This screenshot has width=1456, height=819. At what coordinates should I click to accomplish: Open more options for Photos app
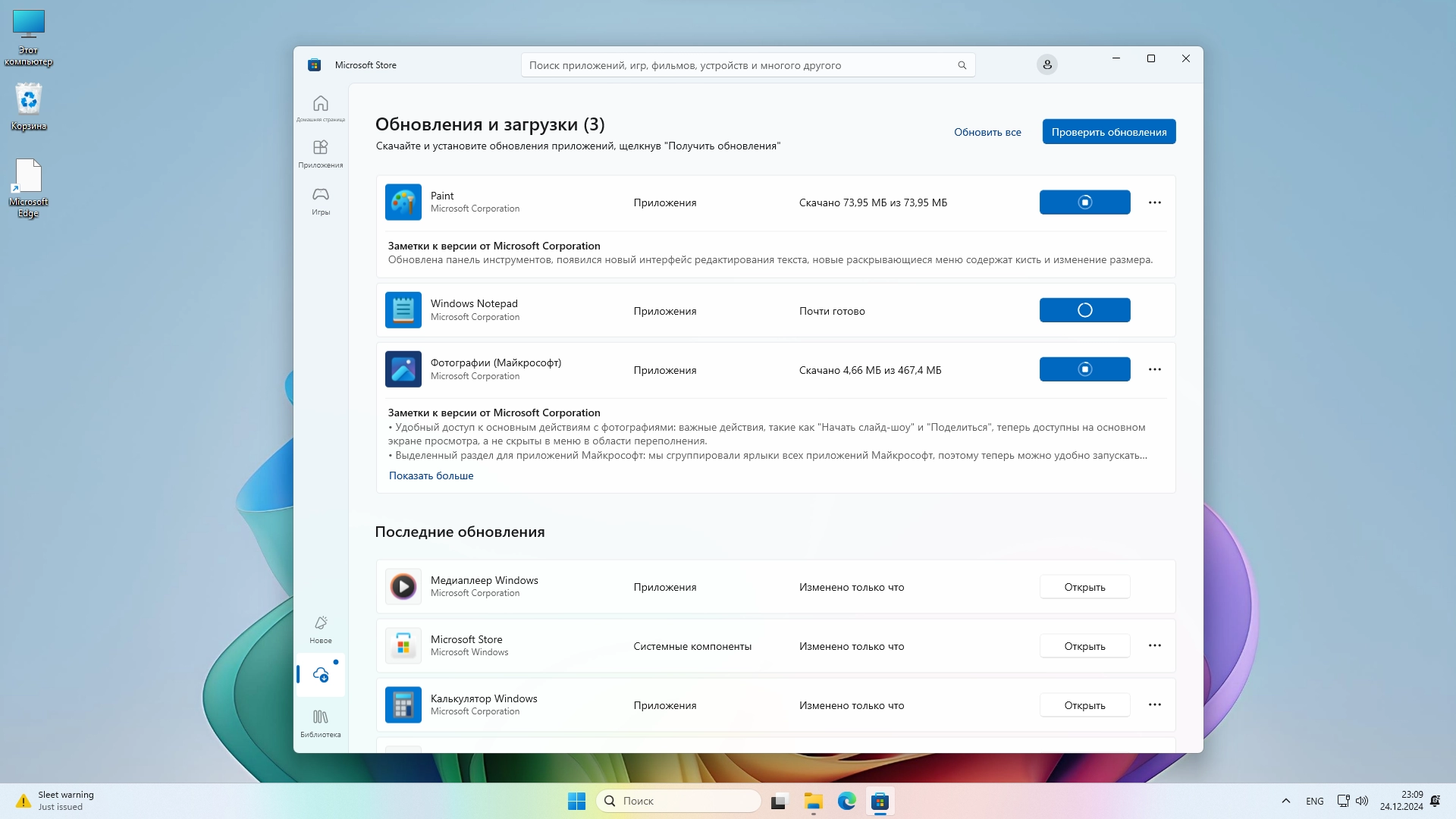point(1154,369)
